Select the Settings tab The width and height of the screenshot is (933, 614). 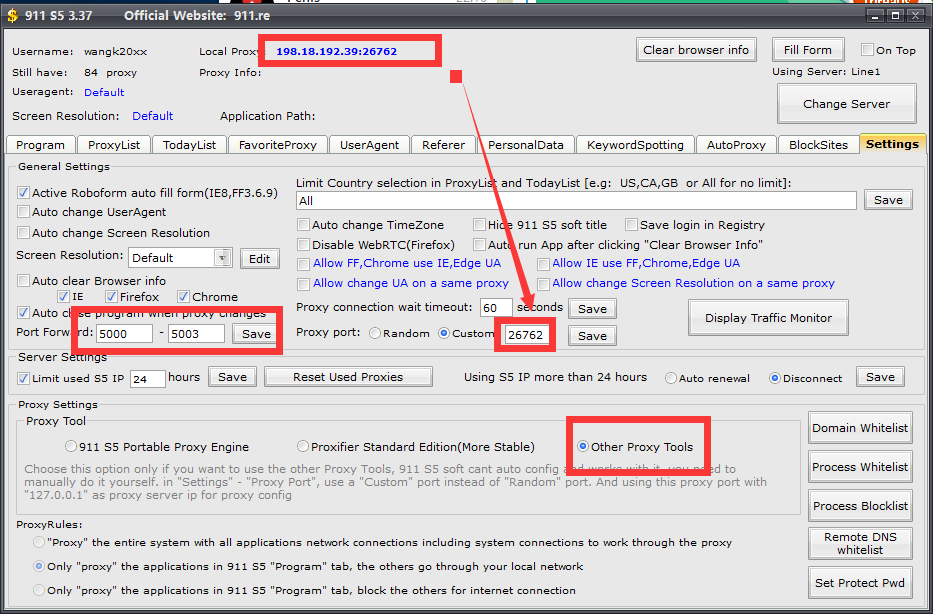click(892, 144)
